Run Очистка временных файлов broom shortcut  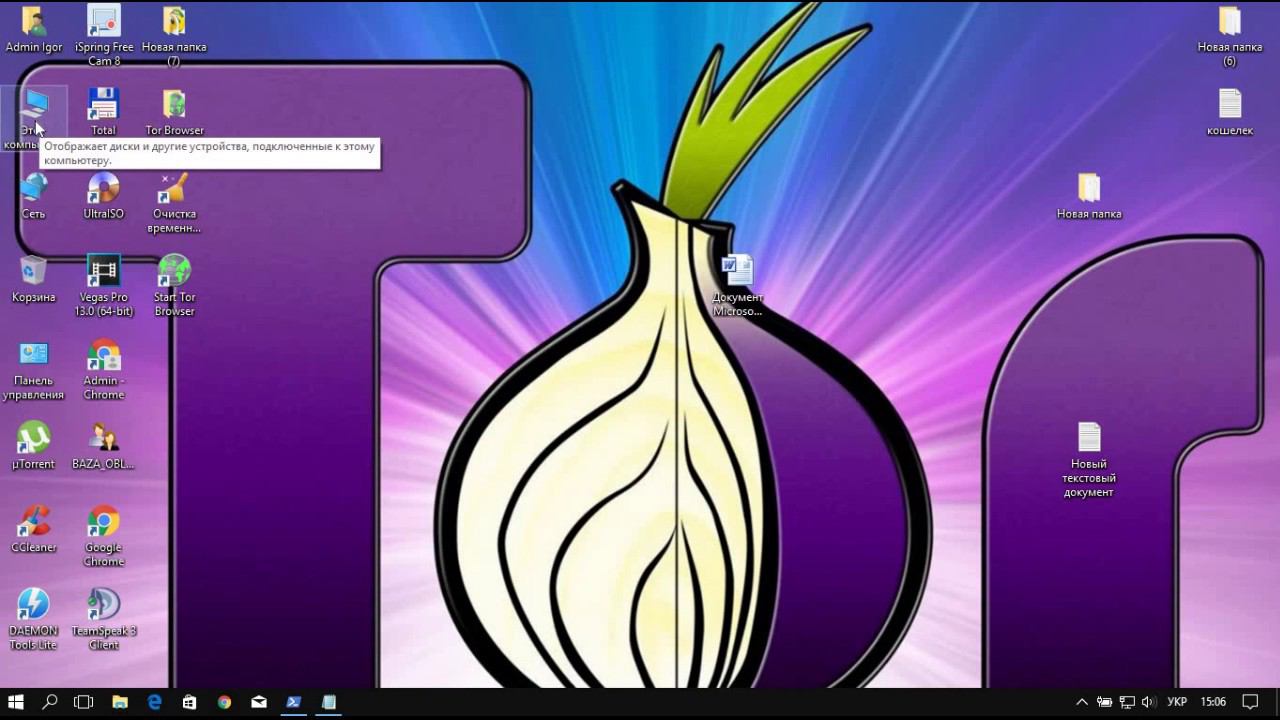(x=174, y=188)
